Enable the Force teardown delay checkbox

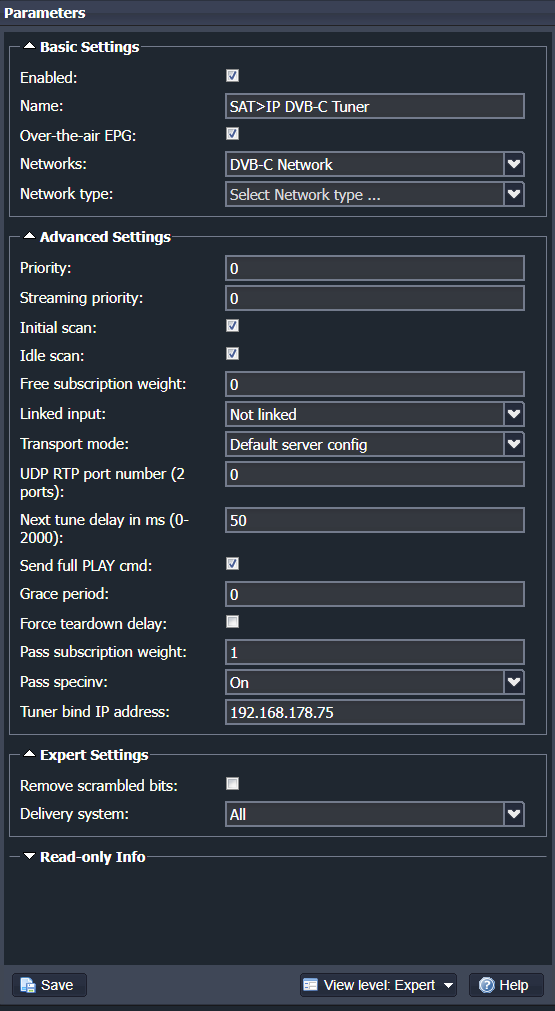(233, 622)
